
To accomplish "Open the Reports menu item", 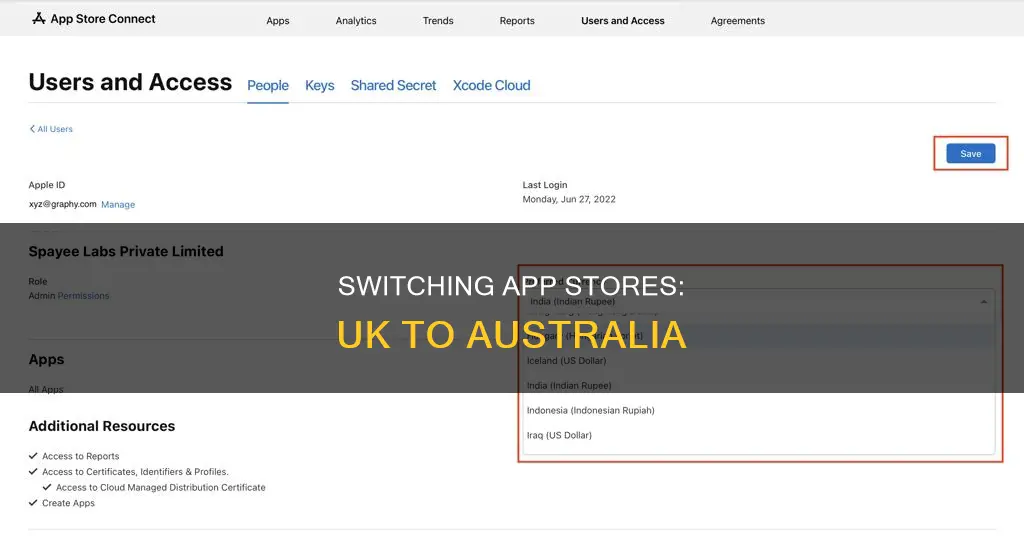I will (x=517, y=21).
